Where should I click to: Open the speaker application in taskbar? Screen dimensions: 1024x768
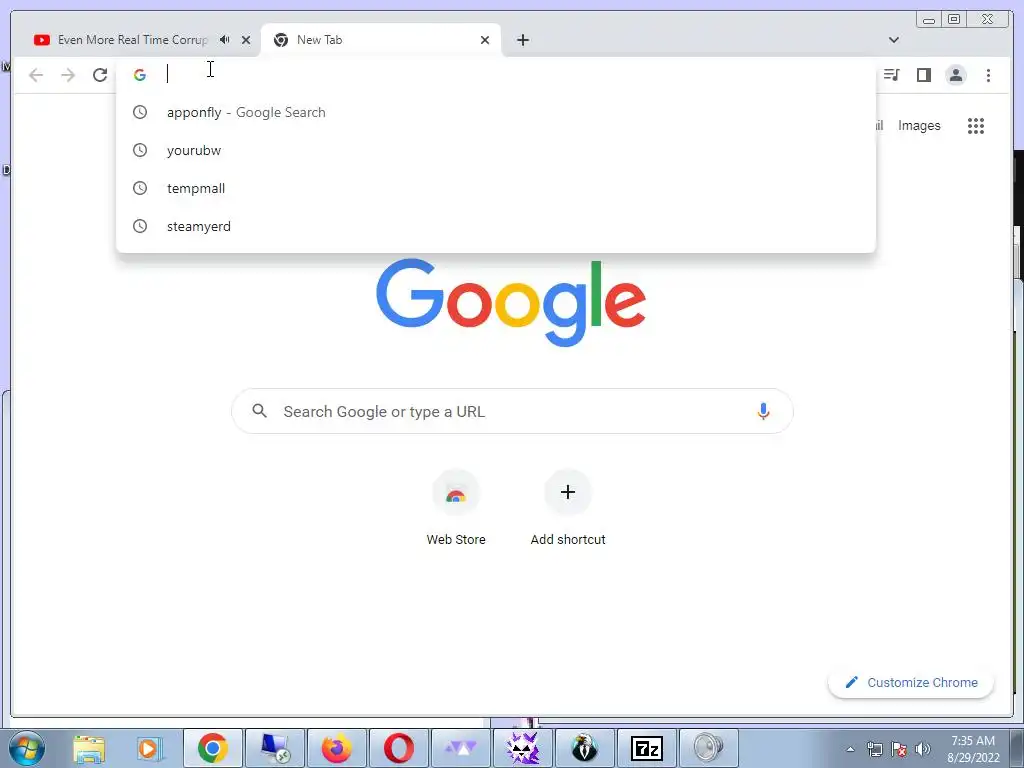(709, 748)
